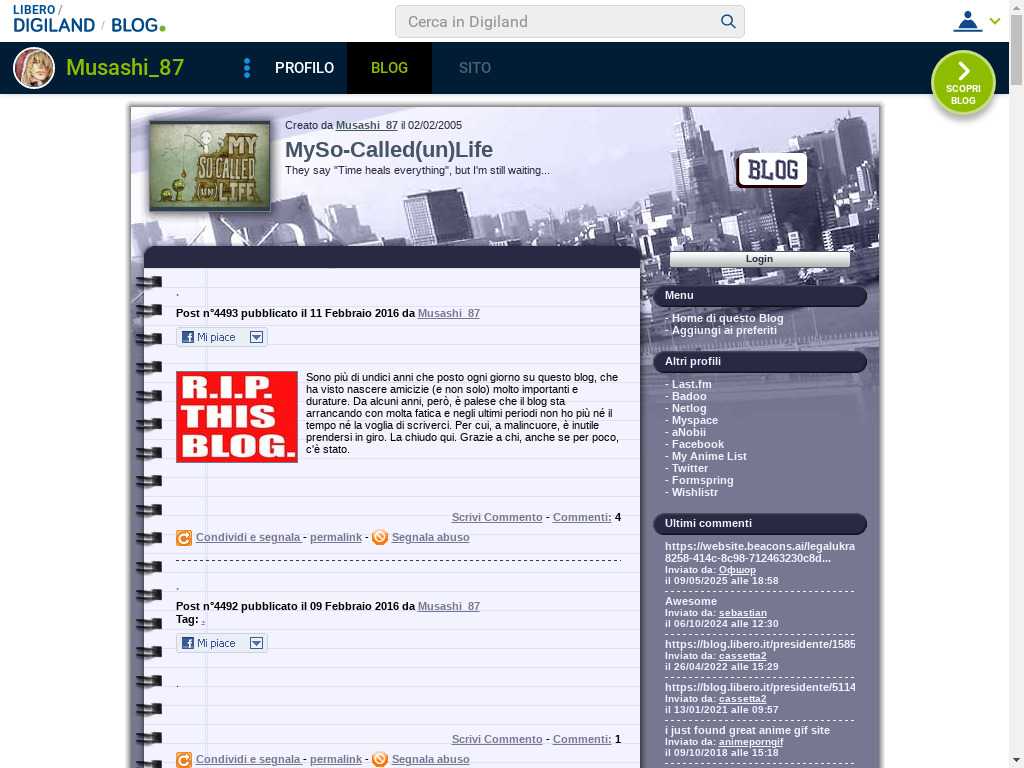This screenshot has height=768, width=1024.
Task: Click the green Scopri Blog button
Action: (963, 82)
